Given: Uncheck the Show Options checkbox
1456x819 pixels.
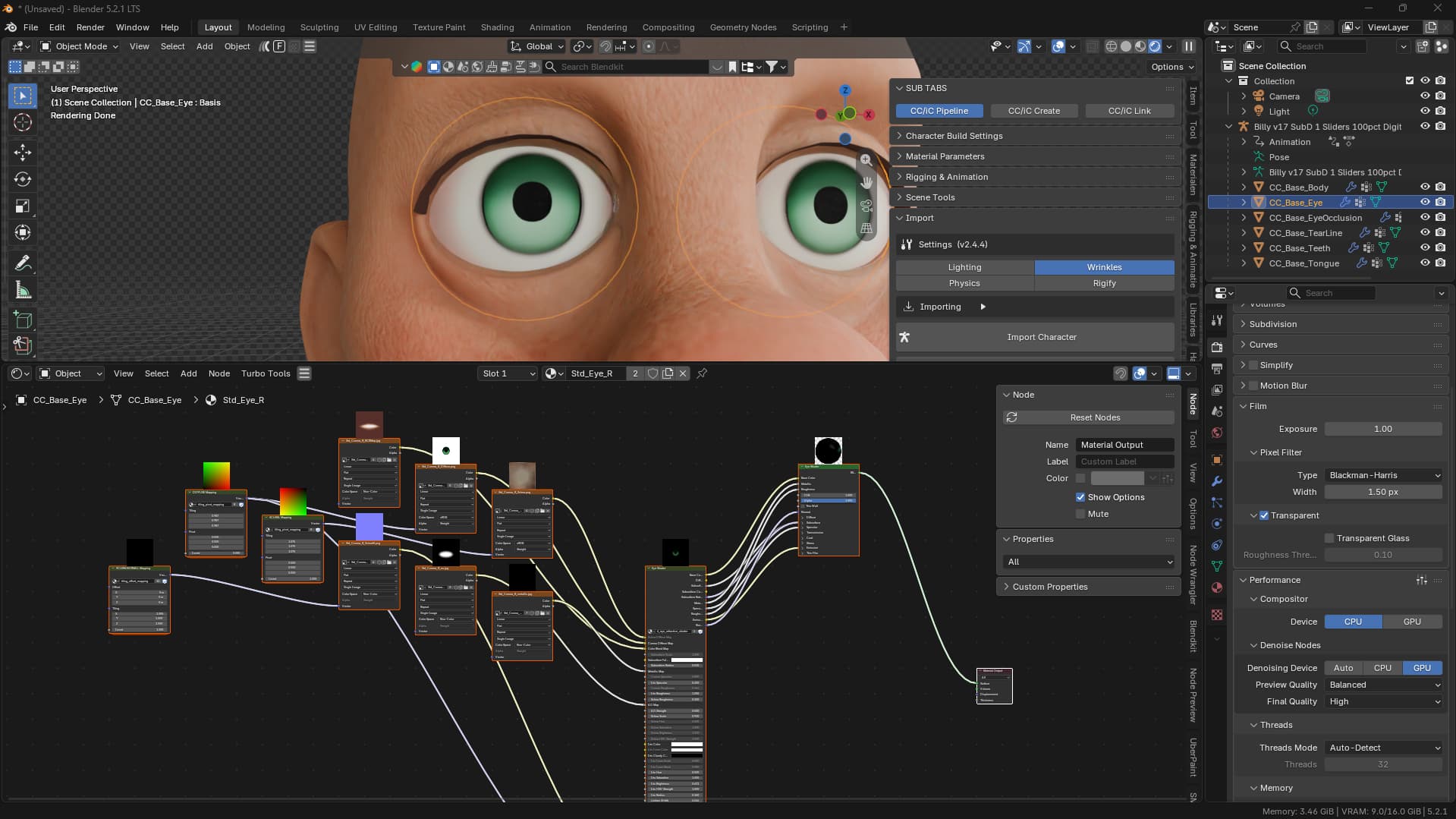Looking at the screenshot, I should click(1080, 497).
